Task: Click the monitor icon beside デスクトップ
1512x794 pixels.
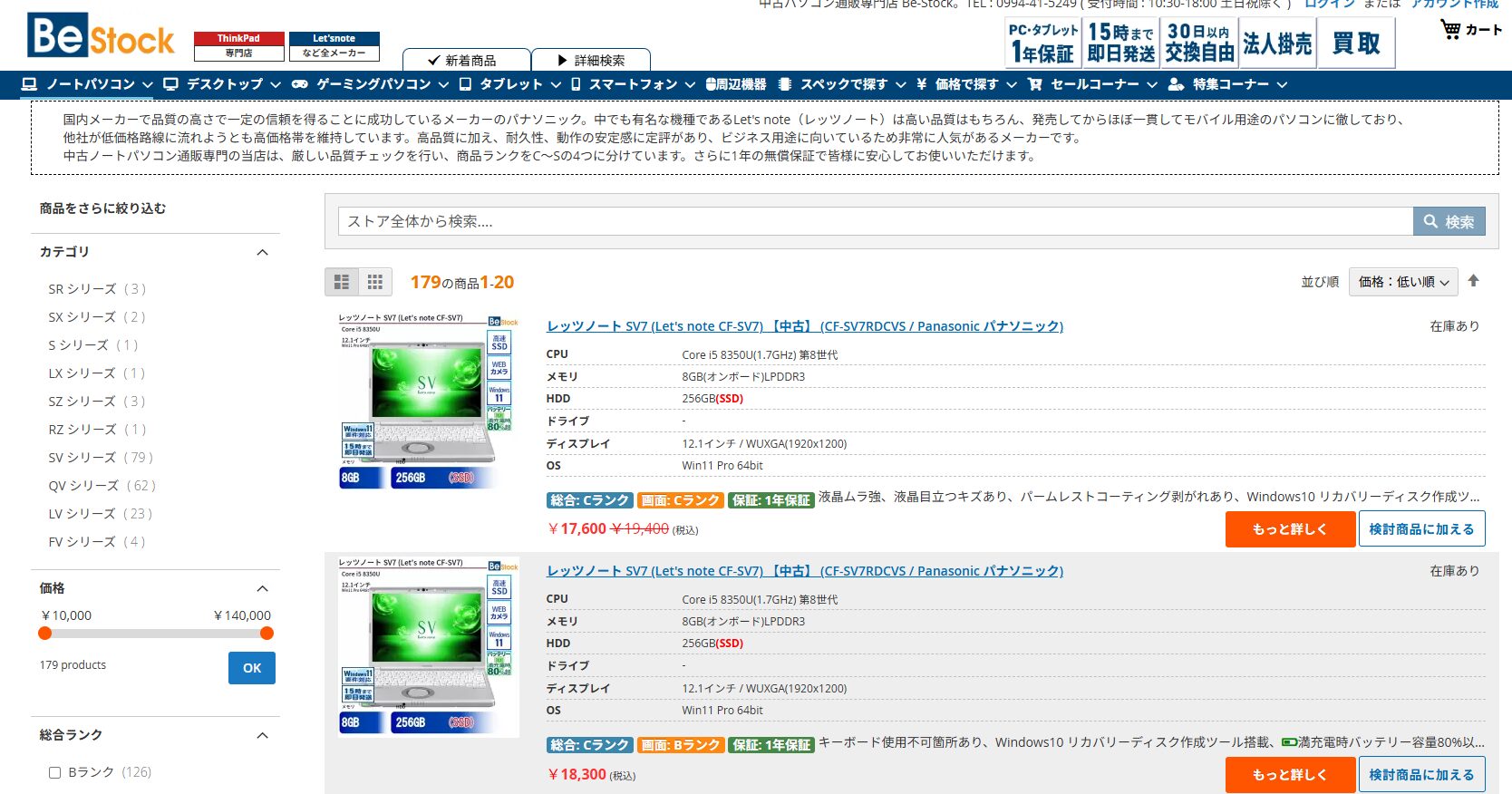Action: click(x=170, y=84)
